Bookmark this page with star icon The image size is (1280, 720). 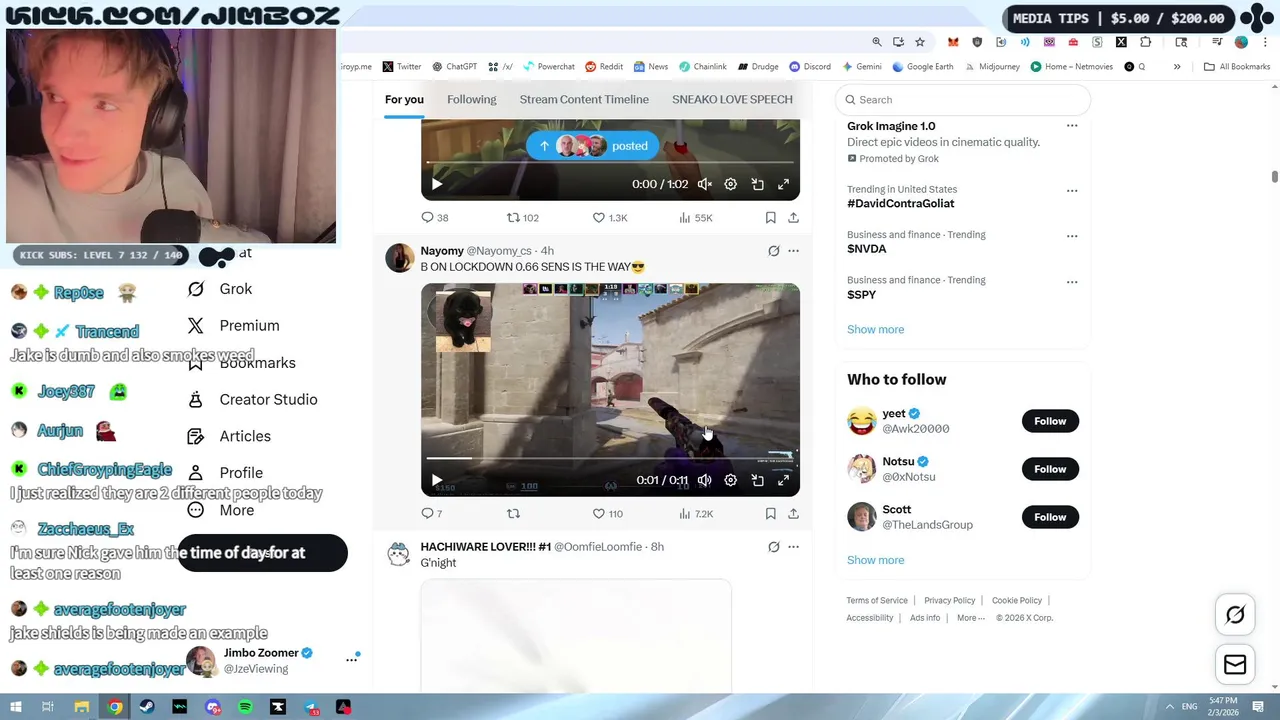[920, 42]
